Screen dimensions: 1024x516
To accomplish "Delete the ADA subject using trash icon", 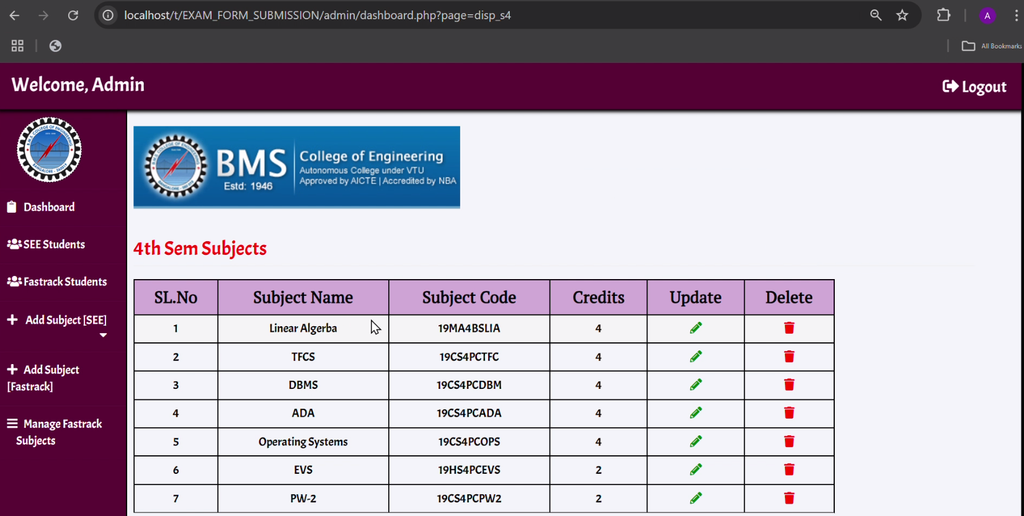I will 789,413.
